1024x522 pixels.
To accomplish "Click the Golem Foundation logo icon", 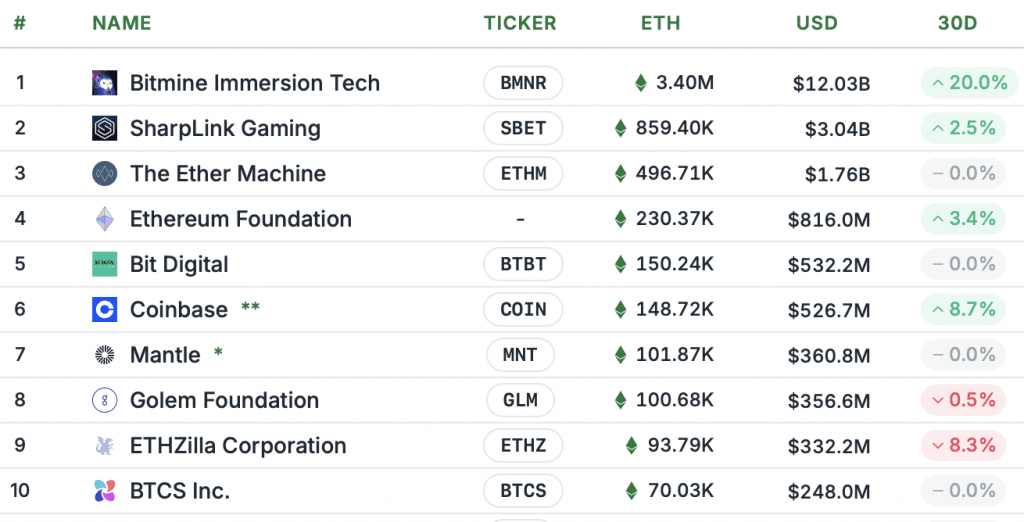I will click(104, 400).
